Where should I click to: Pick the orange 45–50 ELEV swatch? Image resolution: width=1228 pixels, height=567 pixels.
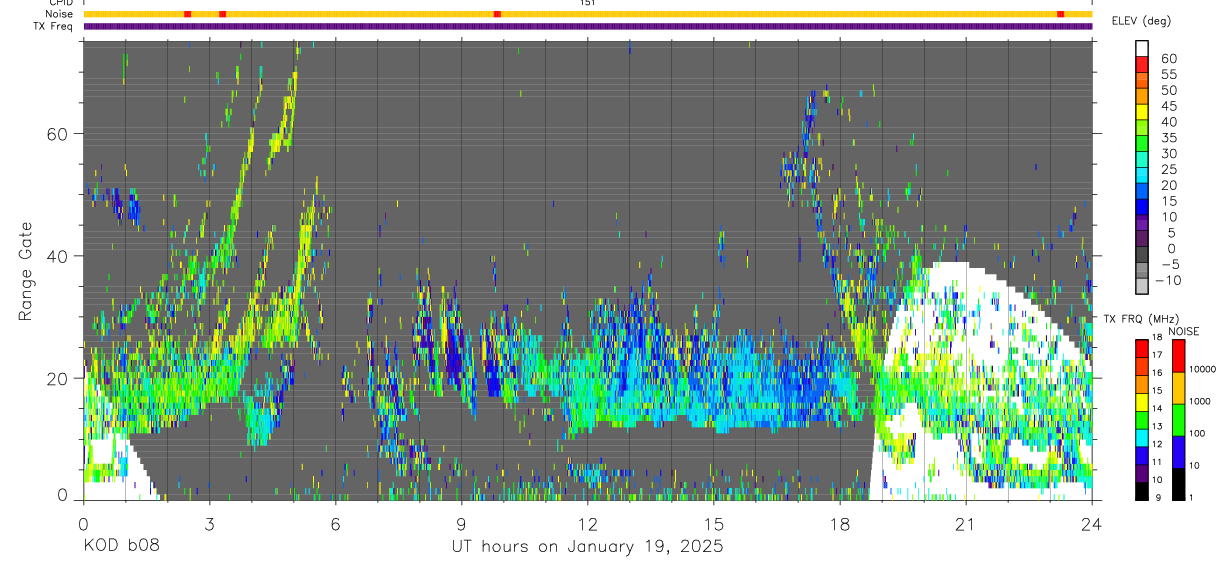click(x=1142, y=97)
